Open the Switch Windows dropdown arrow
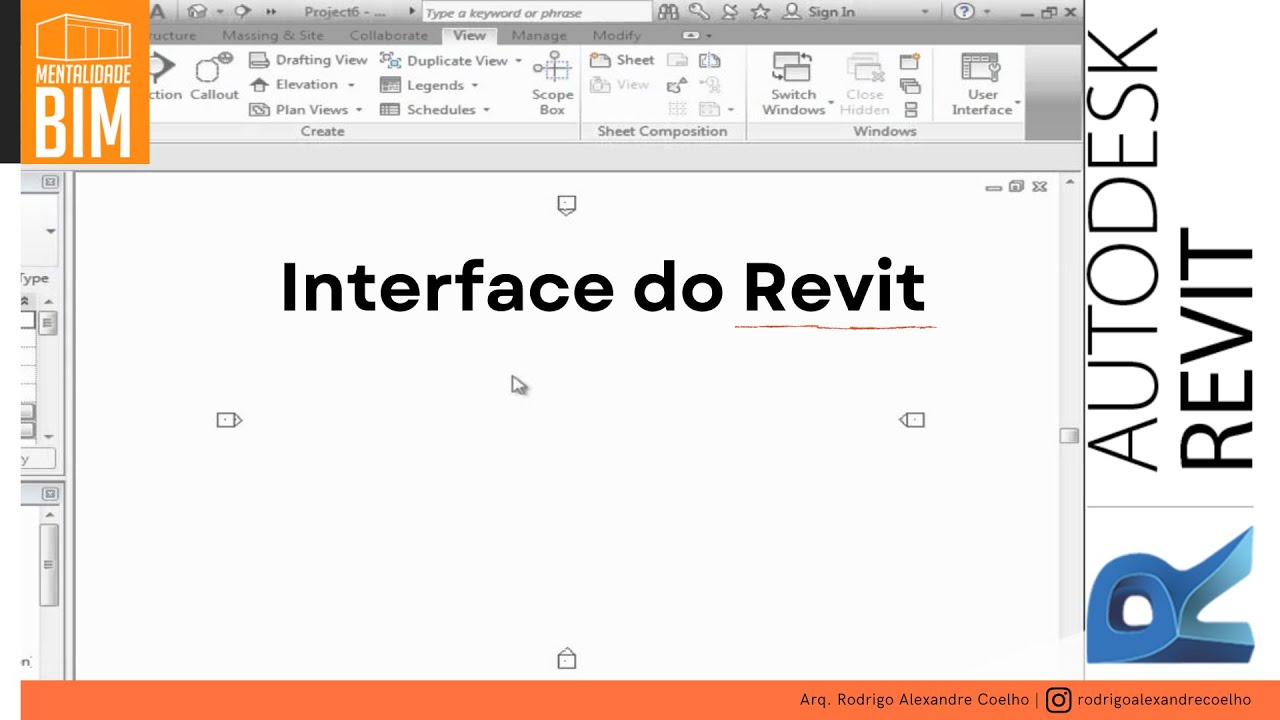This screenshot has width=1280, height=720. click(831, 103)
